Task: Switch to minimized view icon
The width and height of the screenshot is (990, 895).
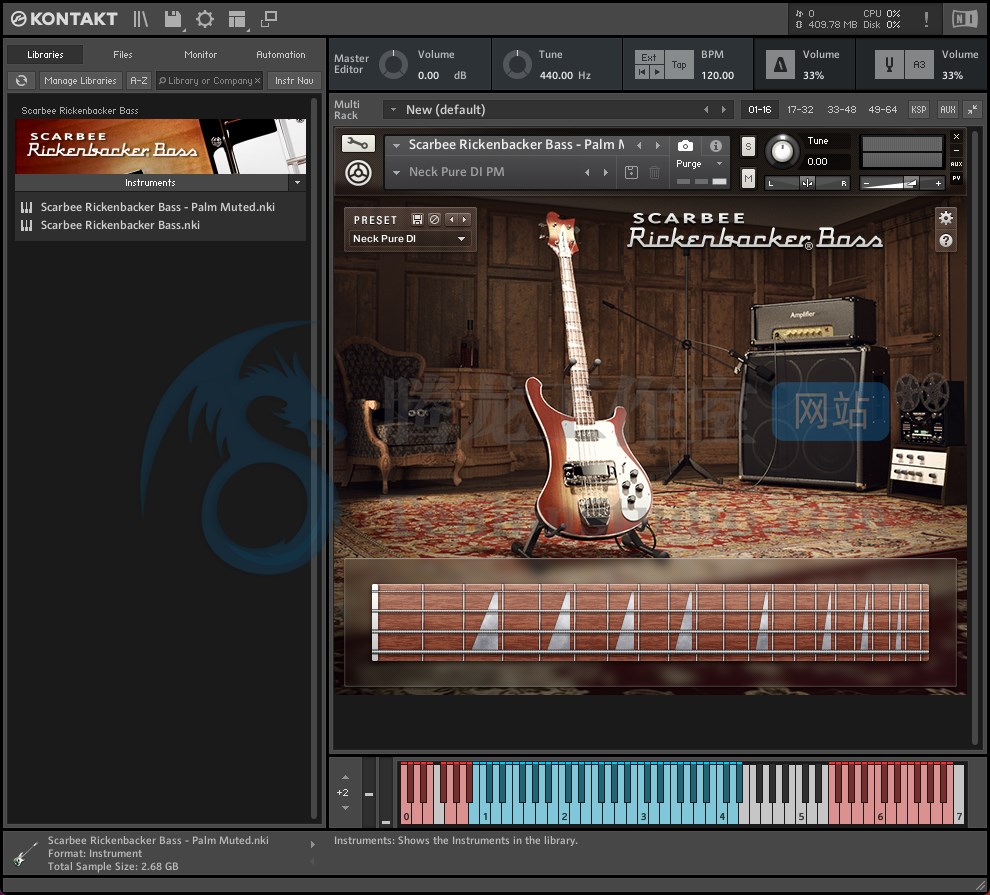Action: pyautogui.click(x=269, y=19)
